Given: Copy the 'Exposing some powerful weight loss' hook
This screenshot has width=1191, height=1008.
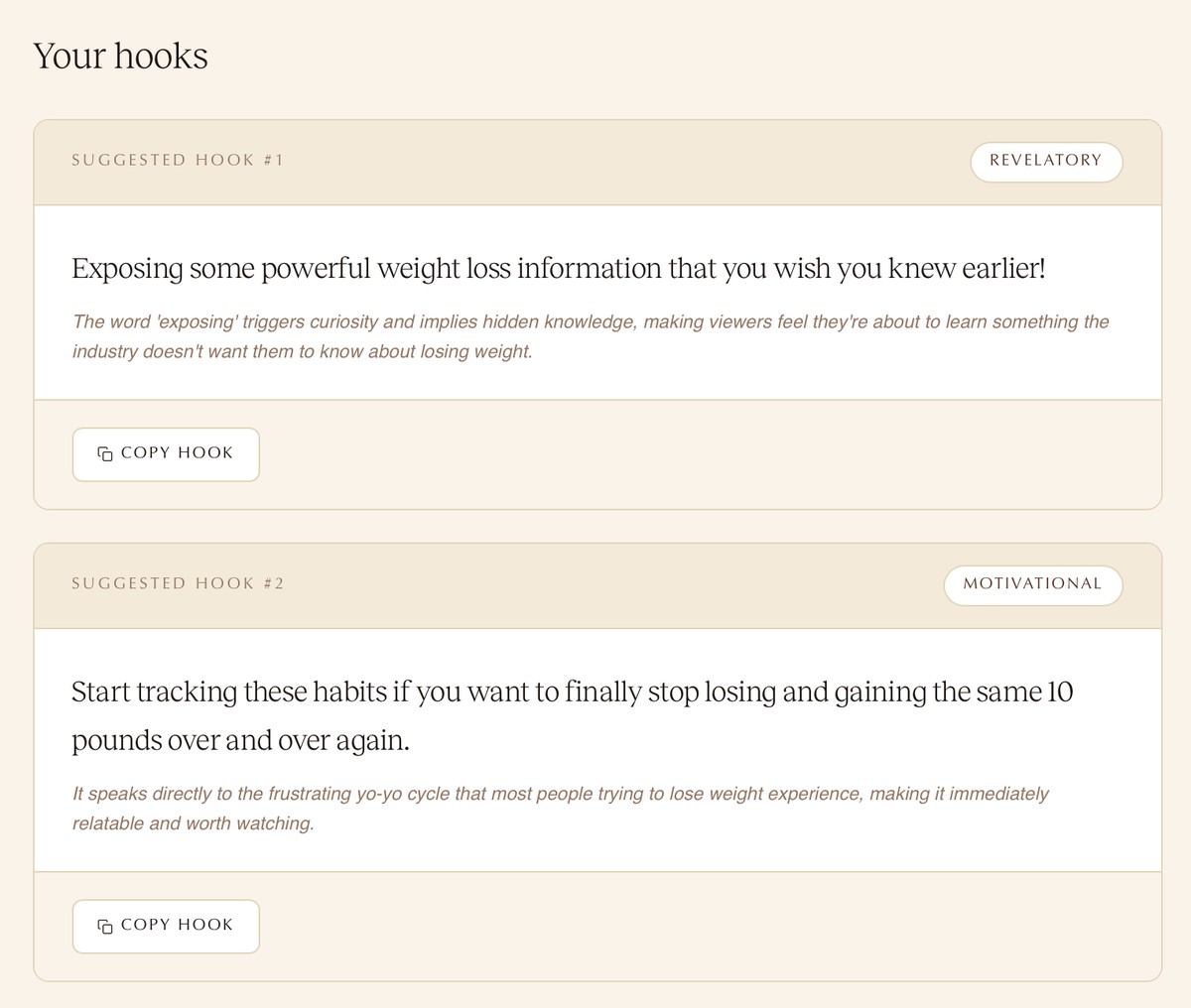Looking at the screenshot, I should [166, 454].
